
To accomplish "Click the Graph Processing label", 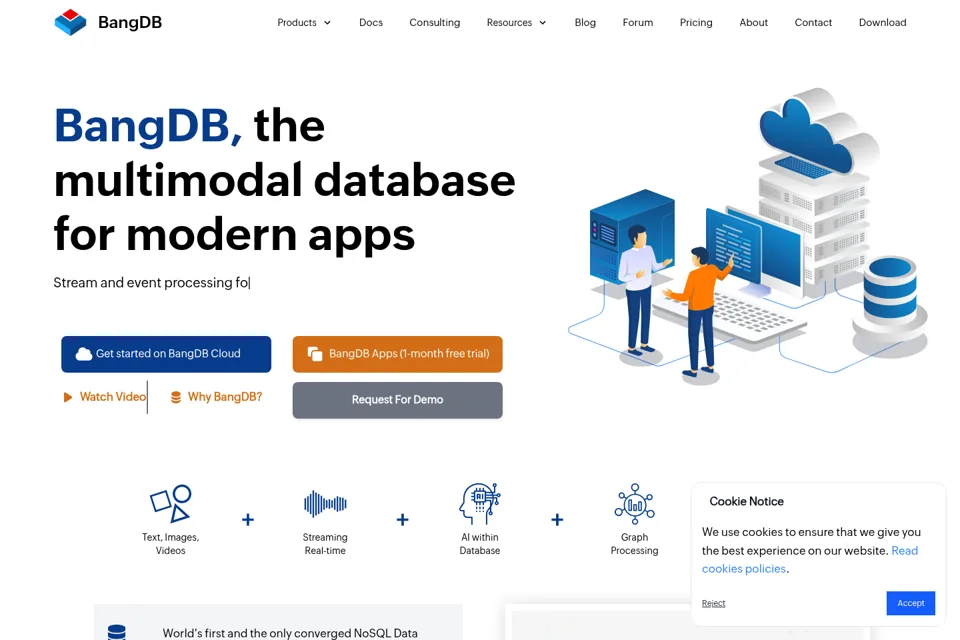I will coord(634,544).
